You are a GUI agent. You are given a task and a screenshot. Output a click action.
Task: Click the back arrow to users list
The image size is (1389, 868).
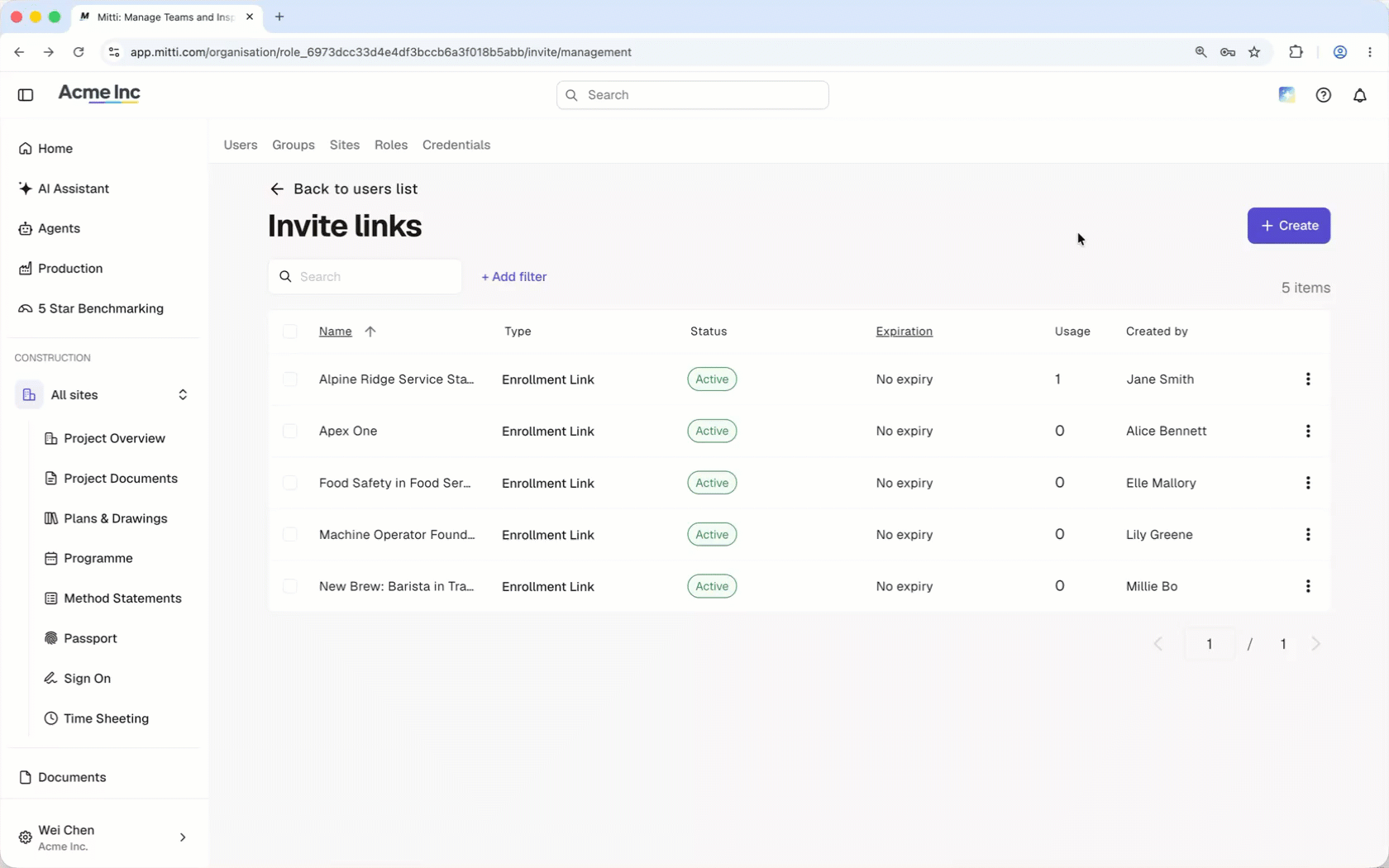[277, 189]
